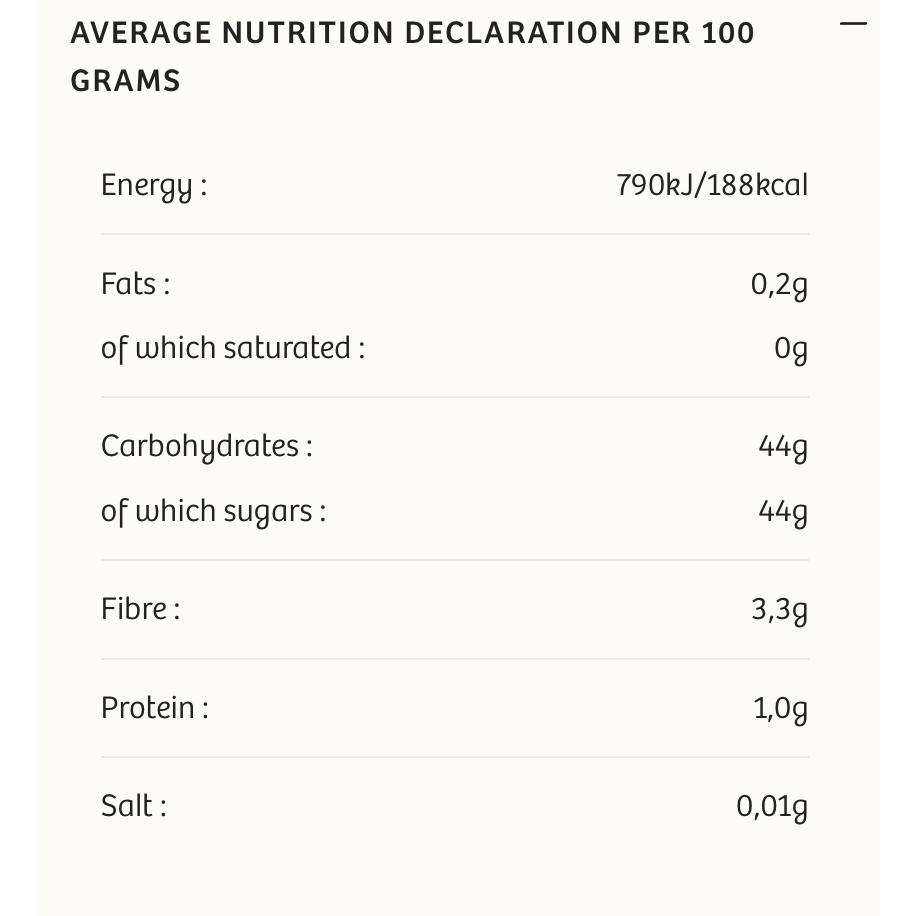This screenshot has width=916, height=916.
Task: Click the 44g value beside Carbohydrates
Action: point(782,447)
